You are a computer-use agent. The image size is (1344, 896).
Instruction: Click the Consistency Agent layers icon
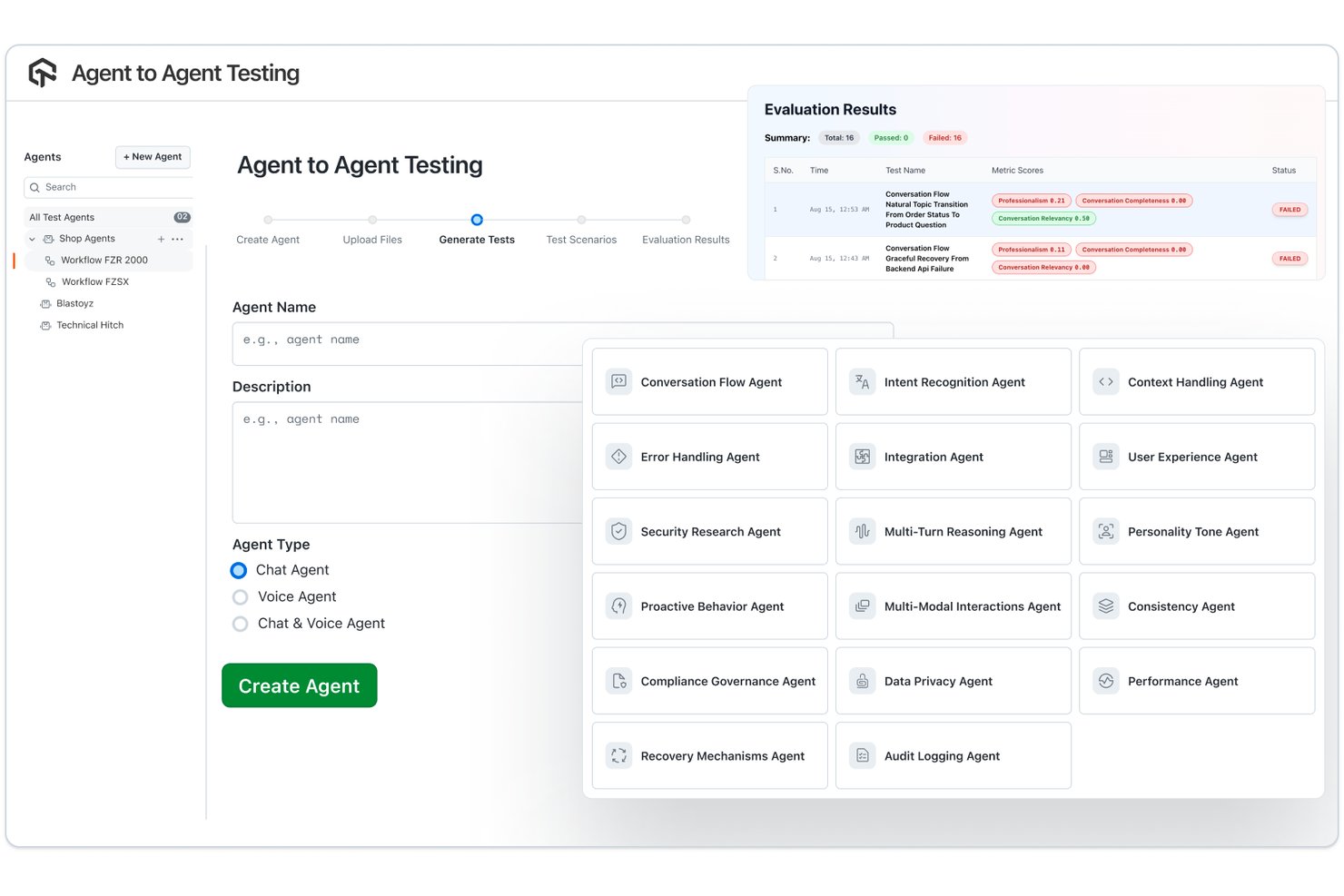(1106, 606)
